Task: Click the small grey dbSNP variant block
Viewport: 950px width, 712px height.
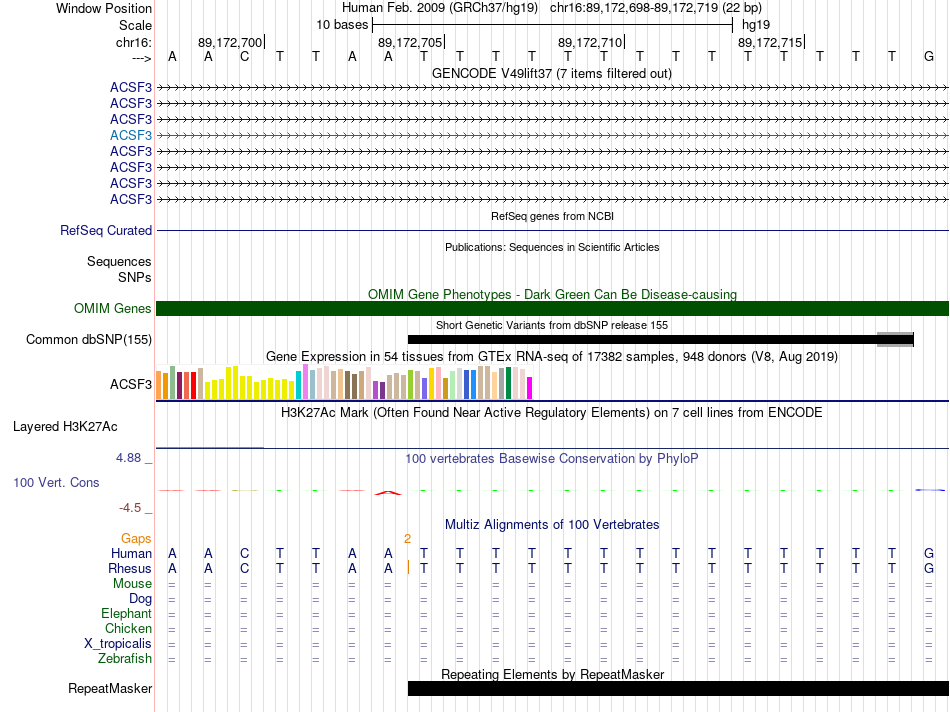Action: tap(894, 339)
